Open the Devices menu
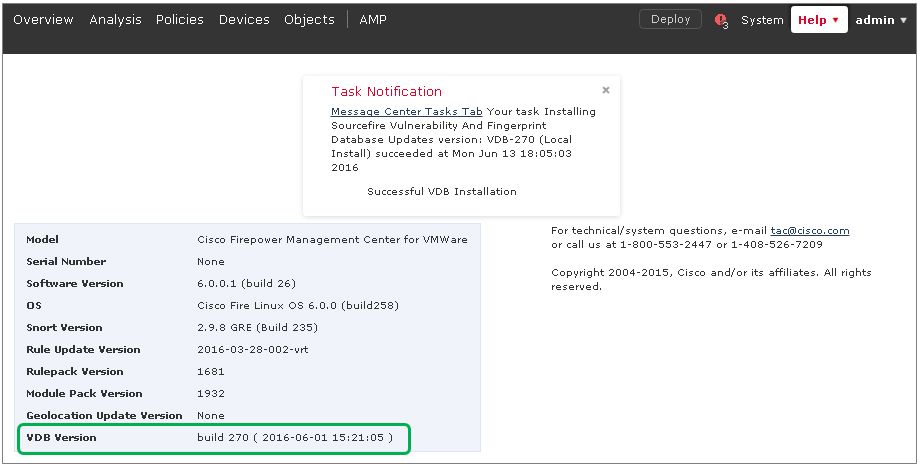Screen dimensions: 921x467 (x=244, y=19)
